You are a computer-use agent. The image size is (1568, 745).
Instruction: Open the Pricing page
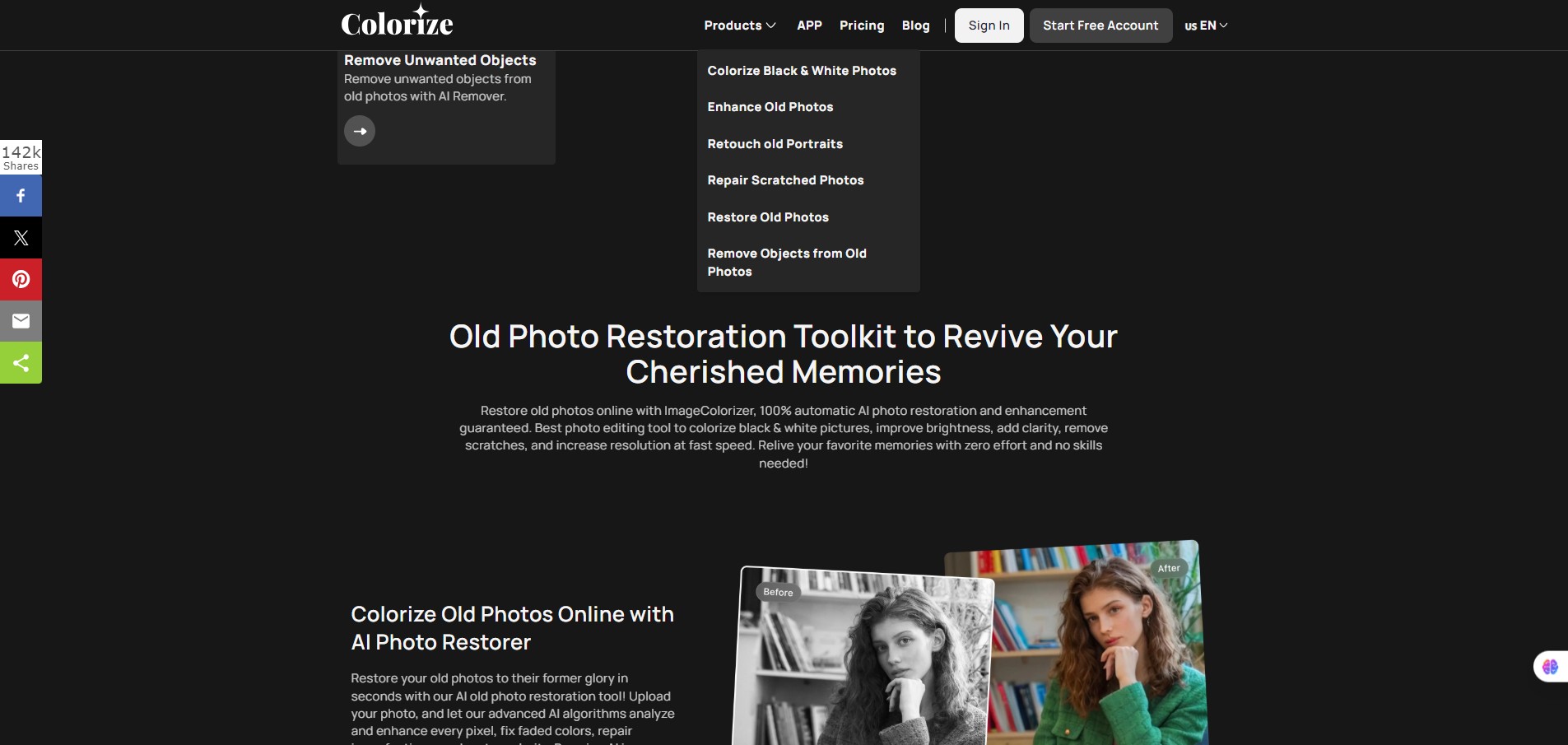[861, 26]
